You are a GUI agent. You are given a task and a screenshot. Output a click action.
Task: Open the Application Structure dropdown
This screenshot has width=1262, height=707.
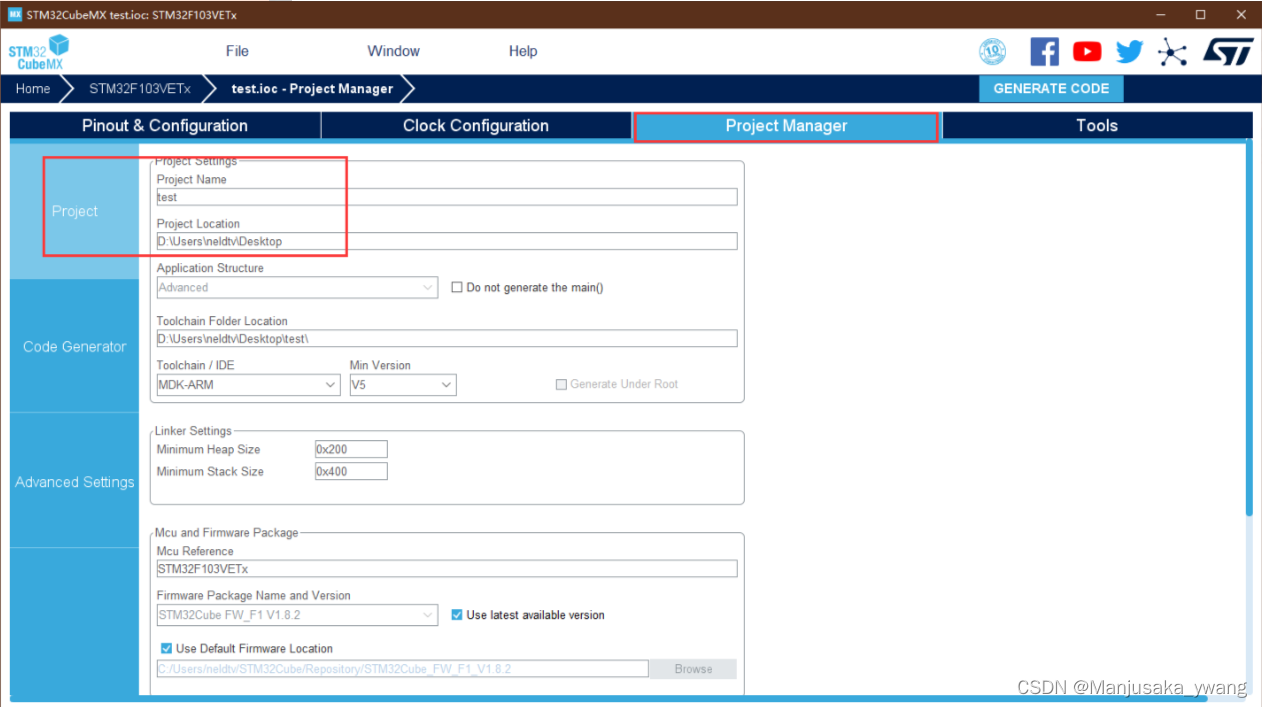click(x=297, y=287)
